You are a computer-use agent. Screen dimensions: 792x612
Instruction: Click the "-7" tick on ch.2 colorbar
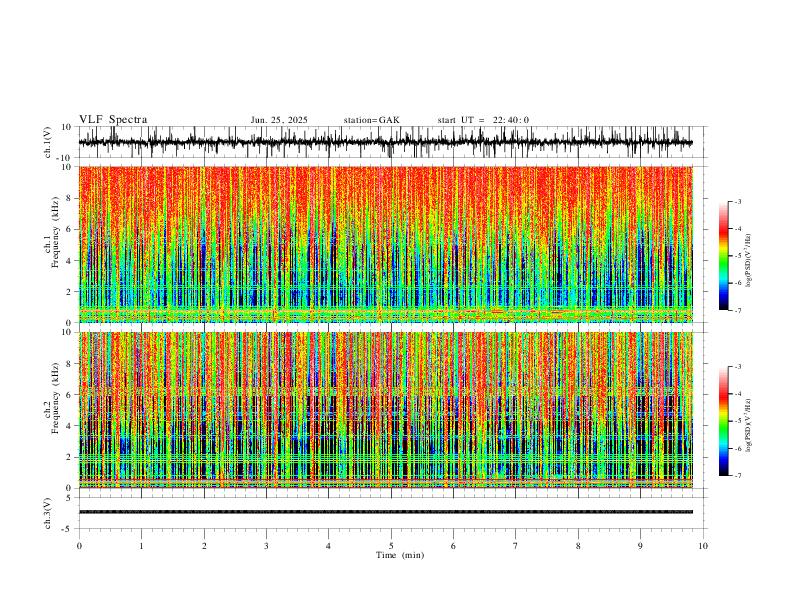pos(737,475)
